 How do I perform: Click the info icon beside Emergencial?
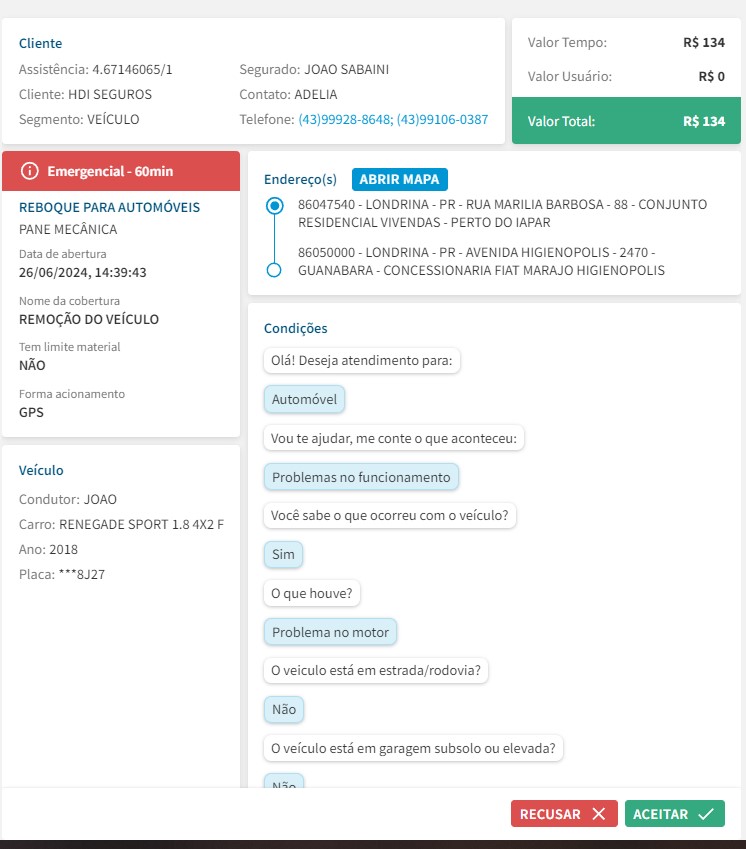(29, 171)
